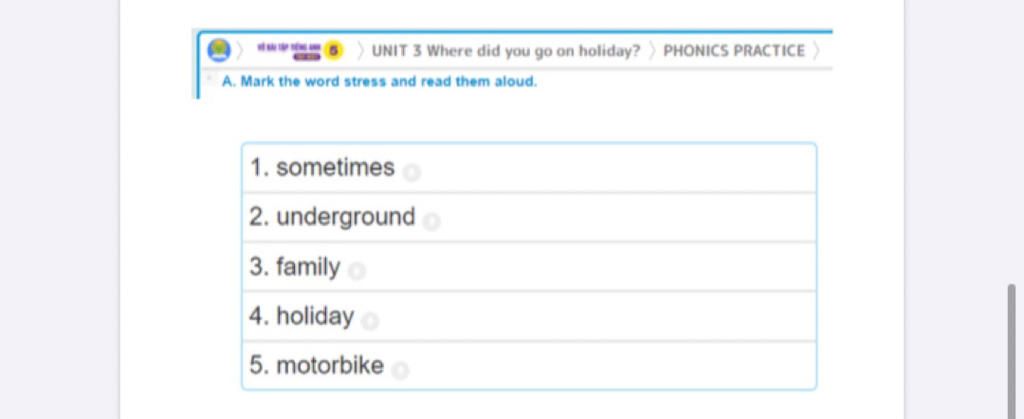Click the Mark the word stress instruction
Viewport: 1024px width, 419px height.
[x=379, y=82]
